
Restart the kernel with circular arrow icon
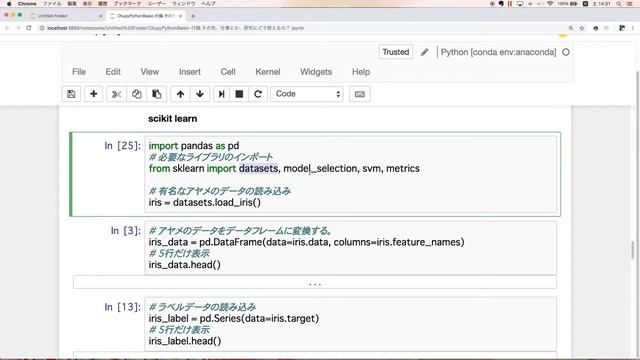(258, 94)
